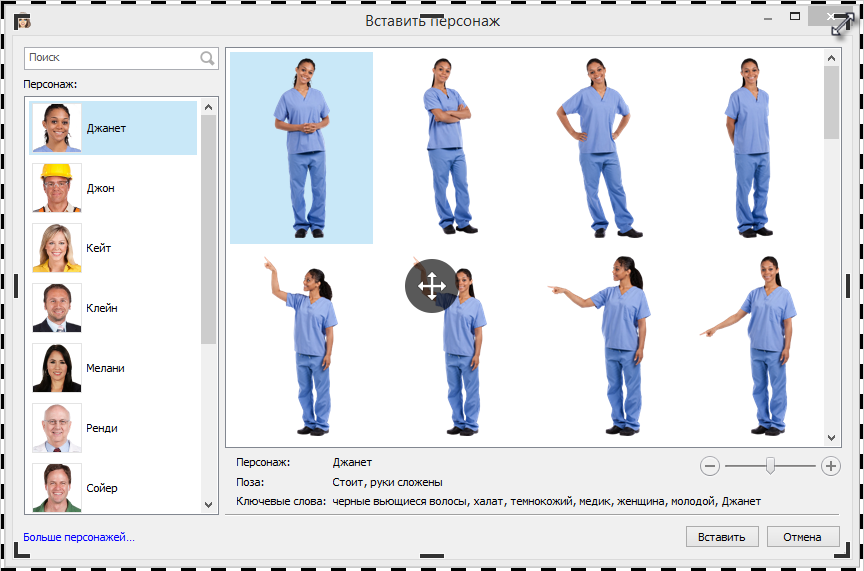Choose pose with hands behind back
Viewport: 864px width, 571px height.
coord(748,148)
